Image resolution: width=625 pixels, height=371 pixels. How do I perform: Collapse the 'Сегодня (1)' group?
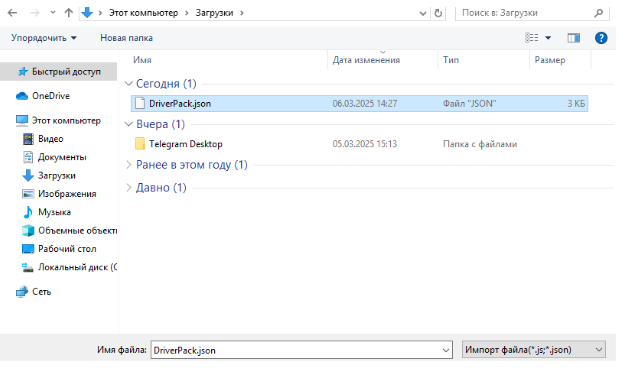pos(128,84)
